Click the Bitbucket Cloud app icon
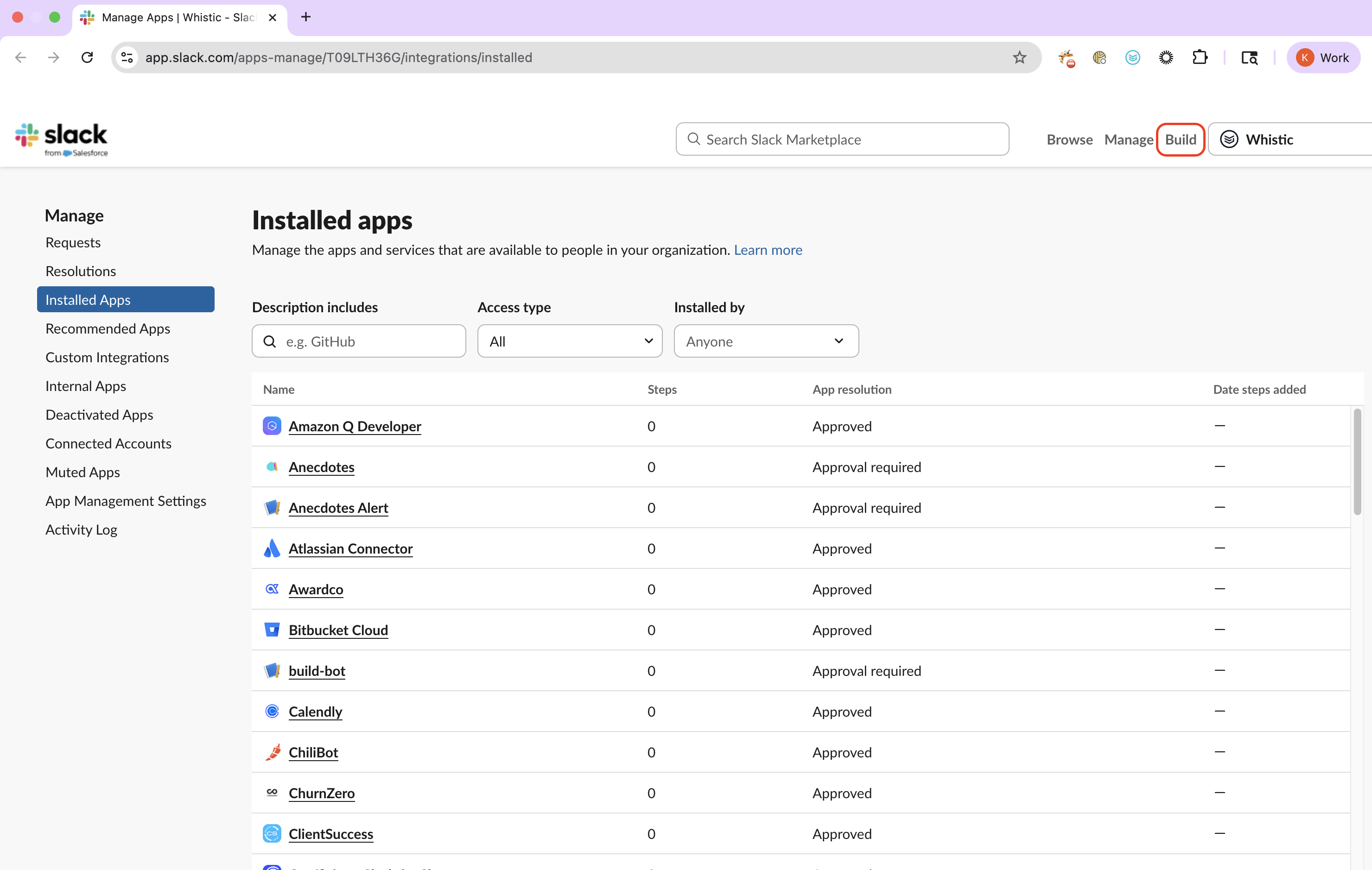The width and height of the screenshot is (1372, 870). 272,630
